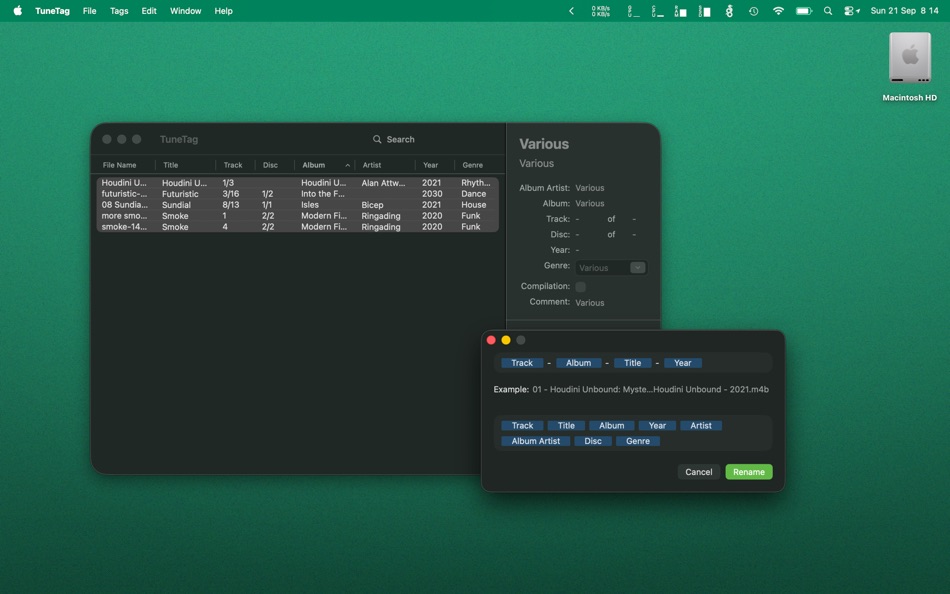The width and height of the screenshot is (950, 594).
Task: Open the Tags menu
Action: click(x=118, y=11)
